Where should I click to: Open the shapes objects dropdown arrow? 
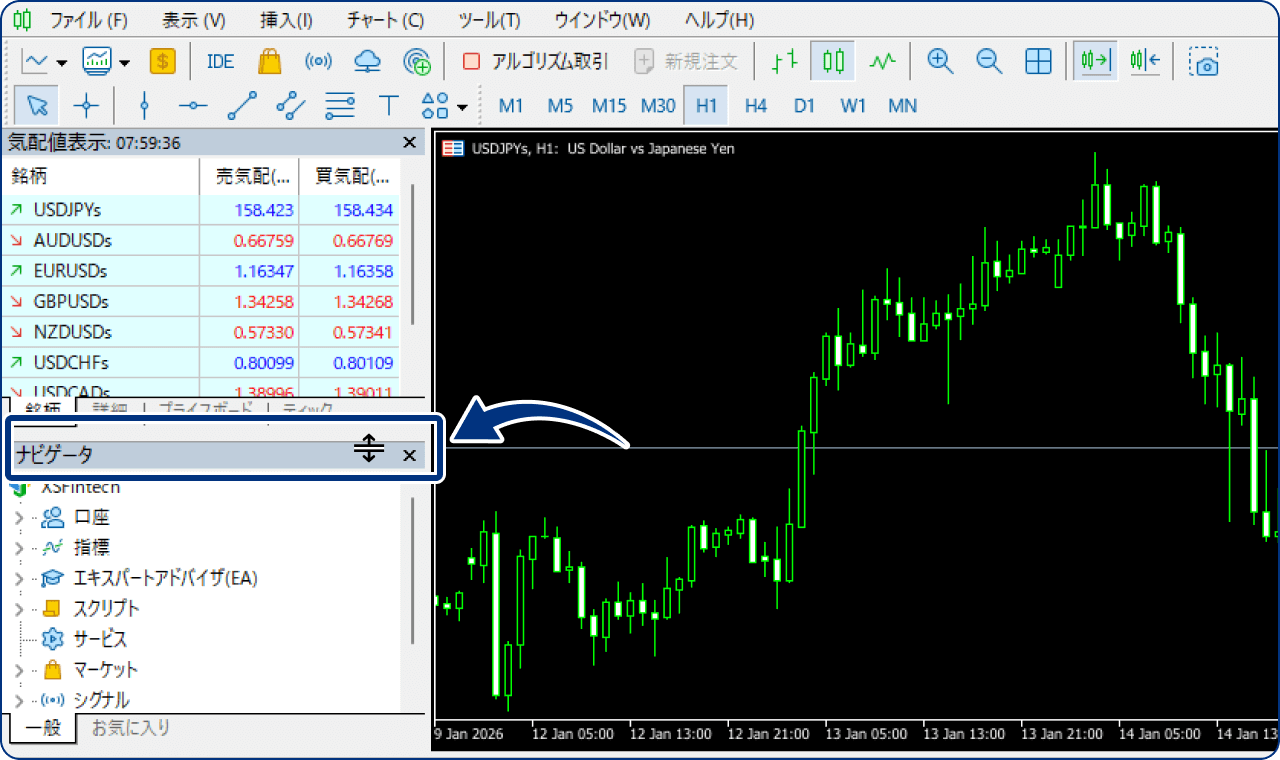click(x=462, y=107)
